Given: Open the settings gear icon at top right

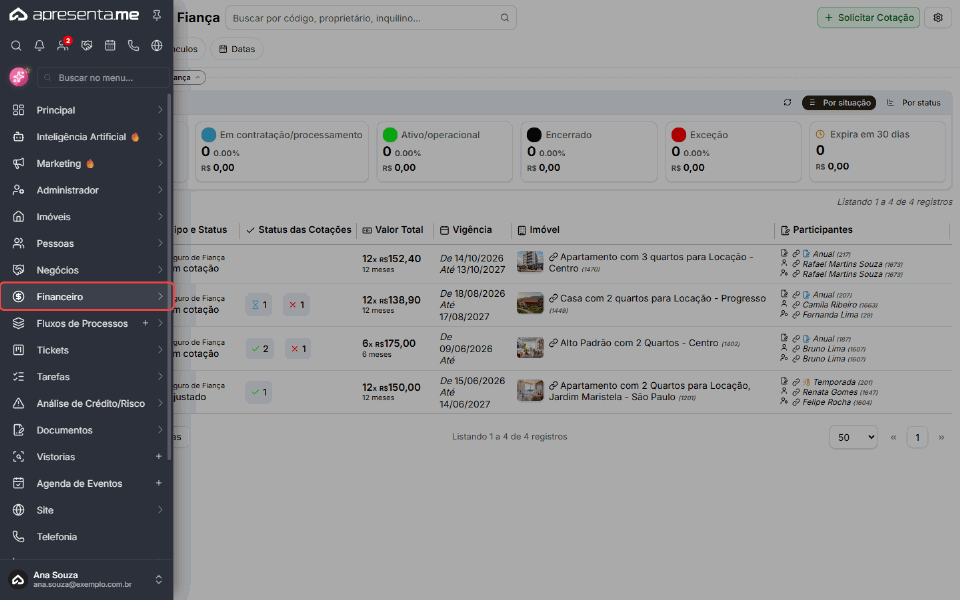Looking at the screenshot, I should pyautogui.click(x=937, y=18).
